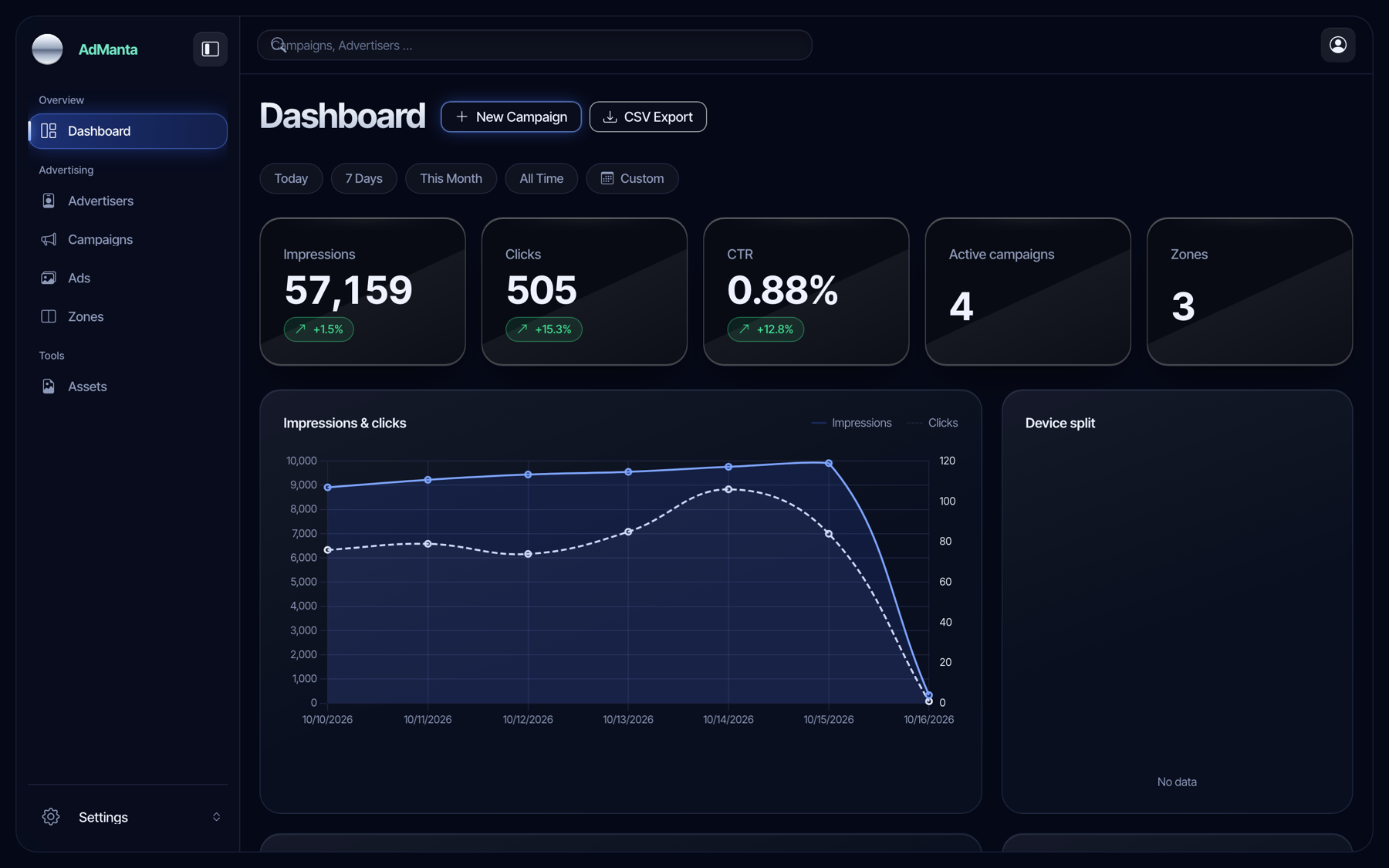Click the Zones count card
The height and width of the screenshot is (868, 1389).
pyautogui.click(x=1249, y=291)
